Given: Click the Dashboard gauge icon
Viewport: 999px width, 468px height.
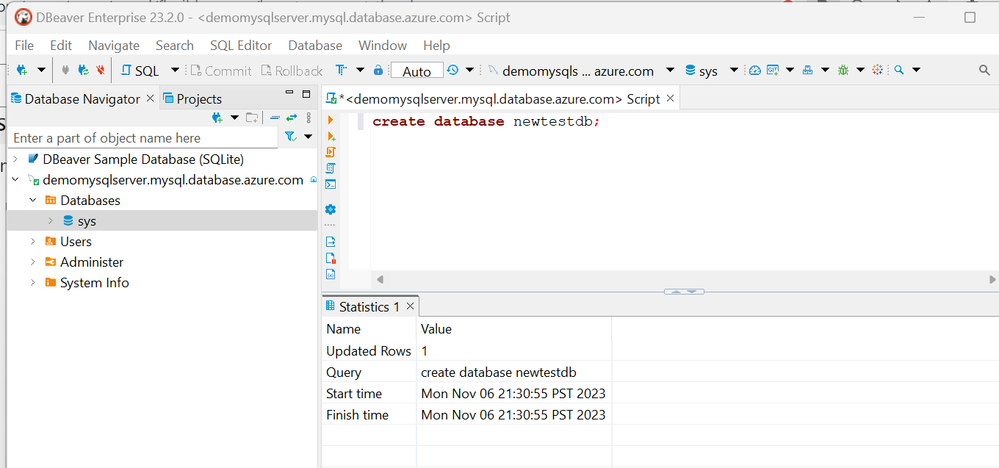Looking at the screenshot, I should click(x=755, y=70).
